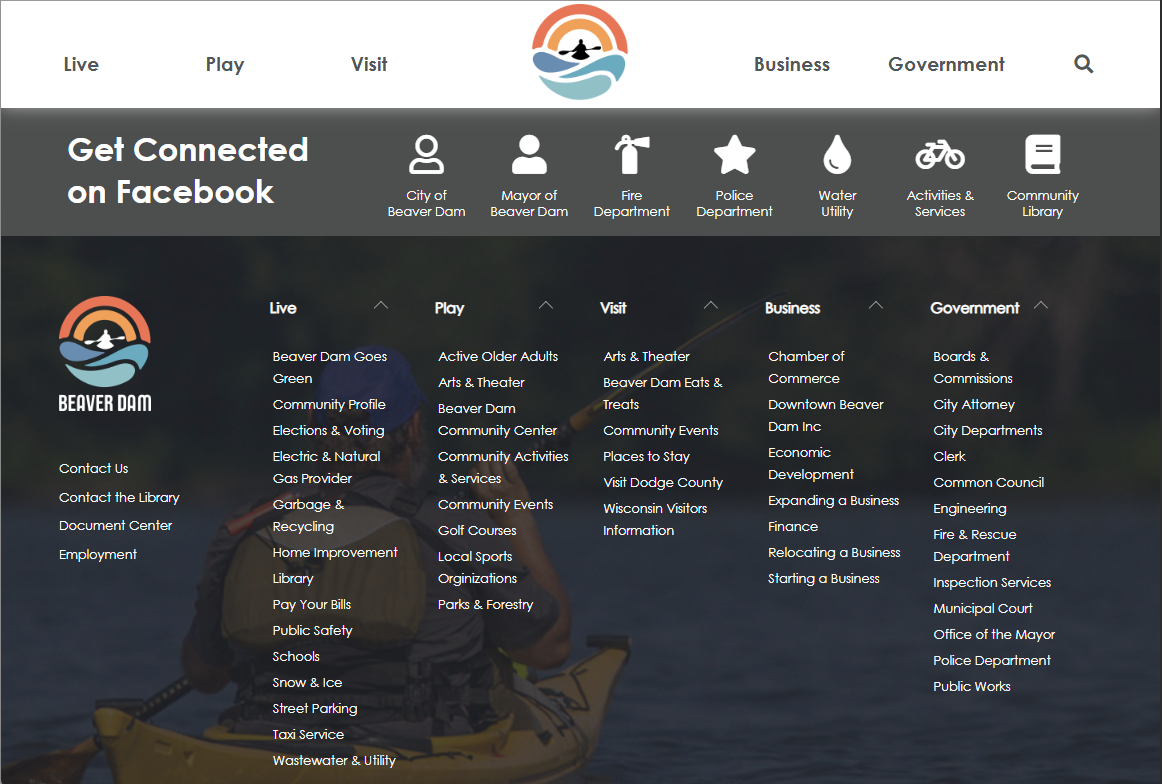The image size is (1162, 784).
Task: Open Electric & Natural Gas Provider link
Action: [x=326, y=468]
